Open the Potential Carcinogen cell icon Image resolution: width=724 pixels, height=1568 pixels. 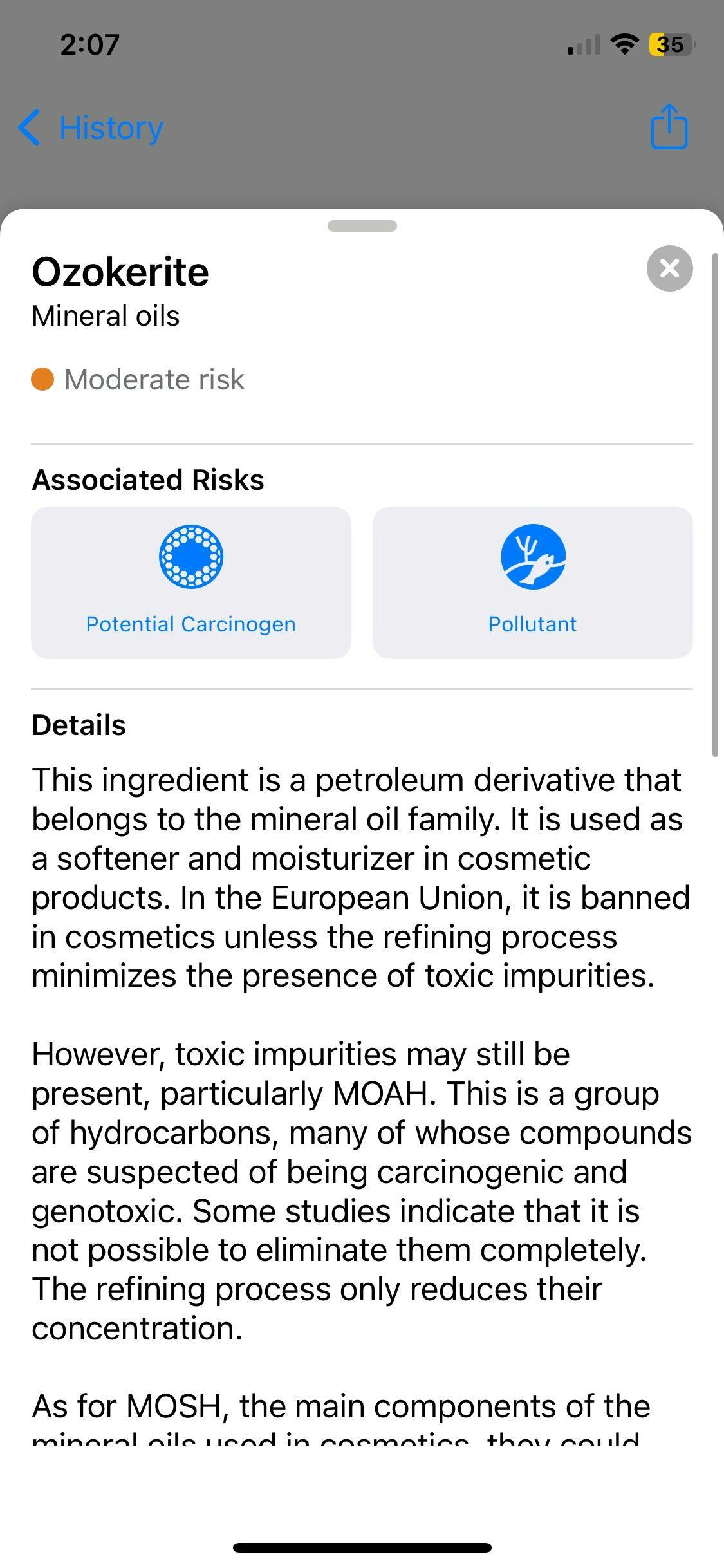191,557
